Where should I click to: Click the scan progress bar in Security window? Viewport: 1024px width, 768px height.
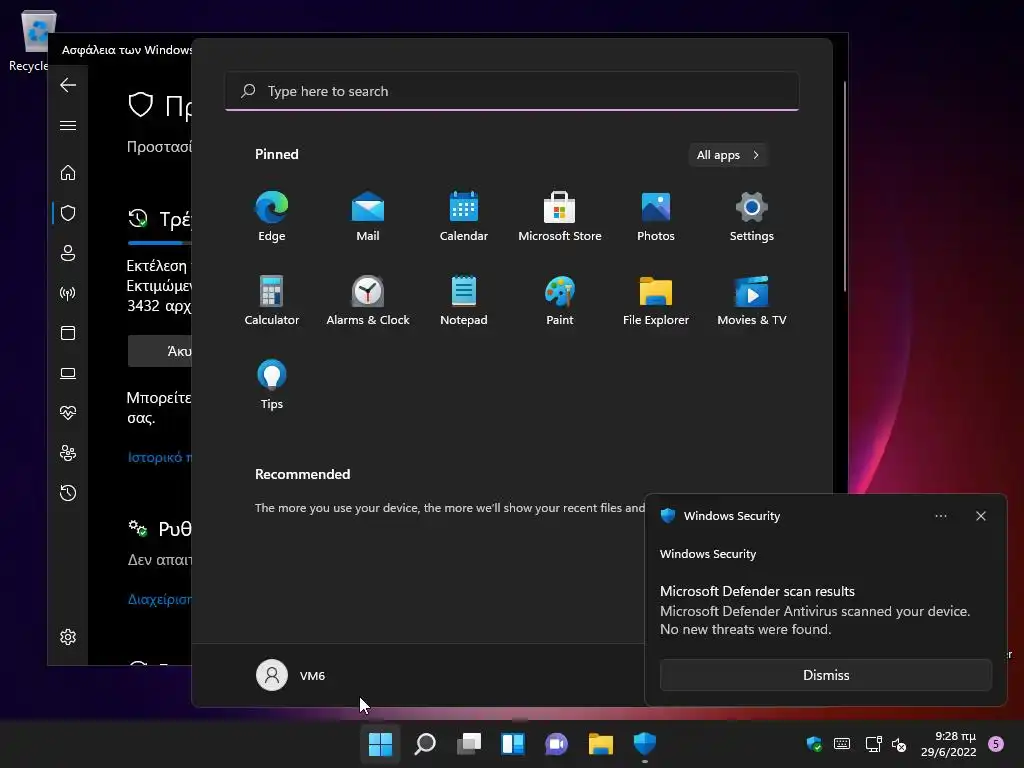(x=160, y=243)
